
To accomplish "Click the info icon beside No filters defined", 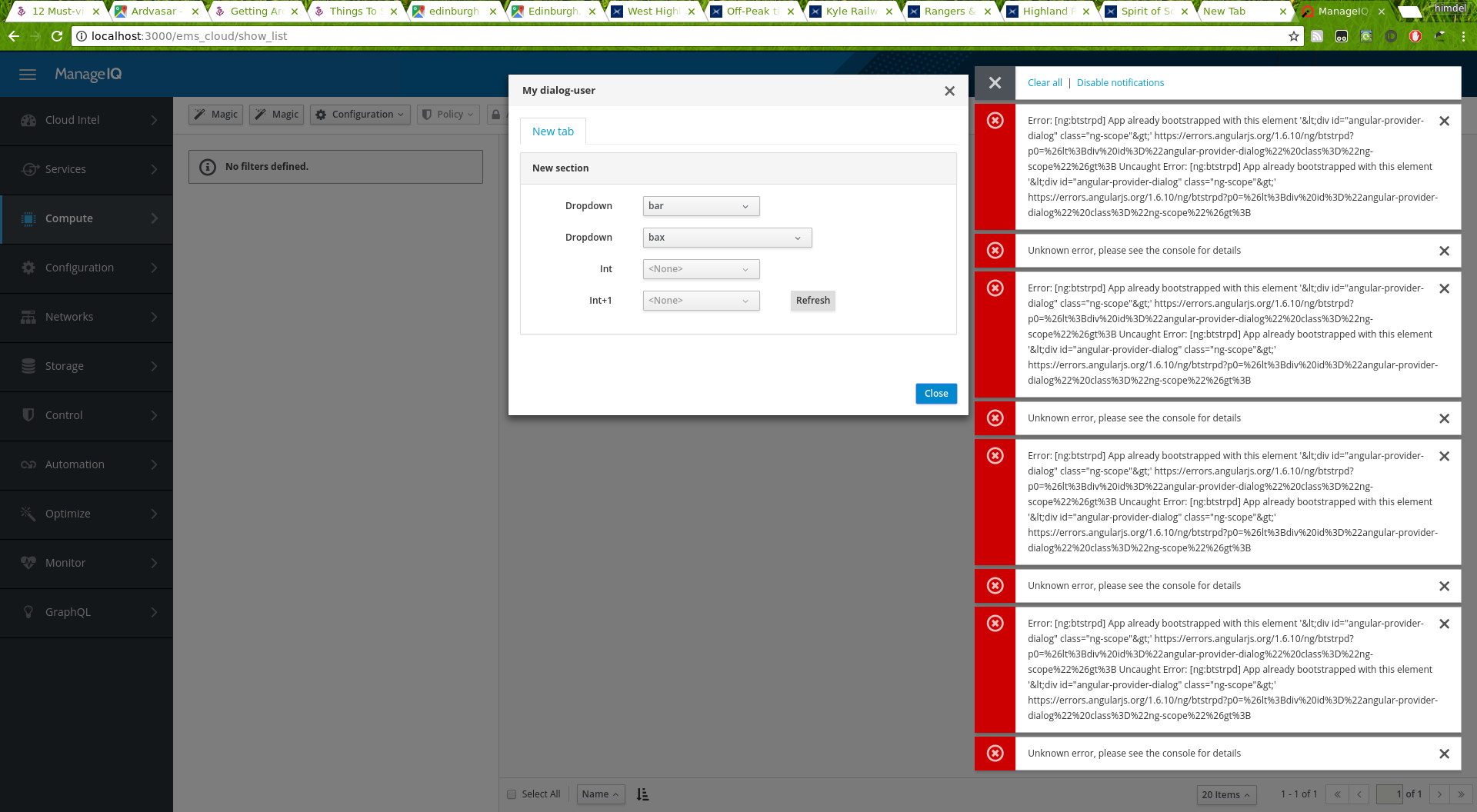I will (208, 167).
